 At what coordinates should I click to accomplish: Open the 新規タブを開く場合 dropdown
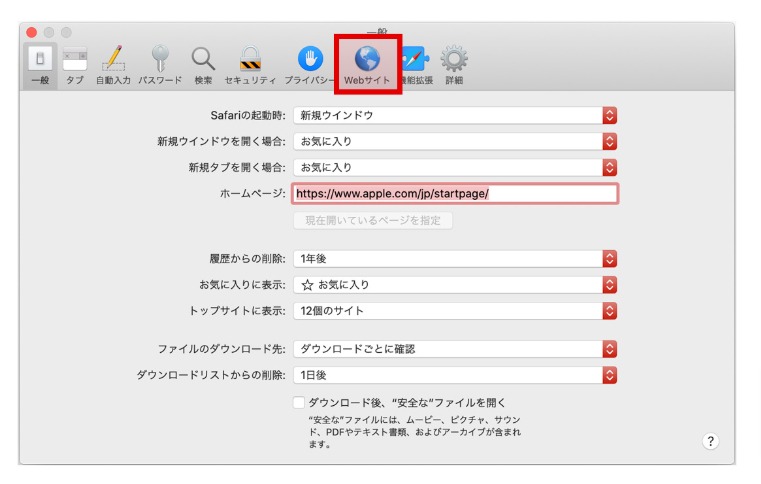[x=456, y=167]
